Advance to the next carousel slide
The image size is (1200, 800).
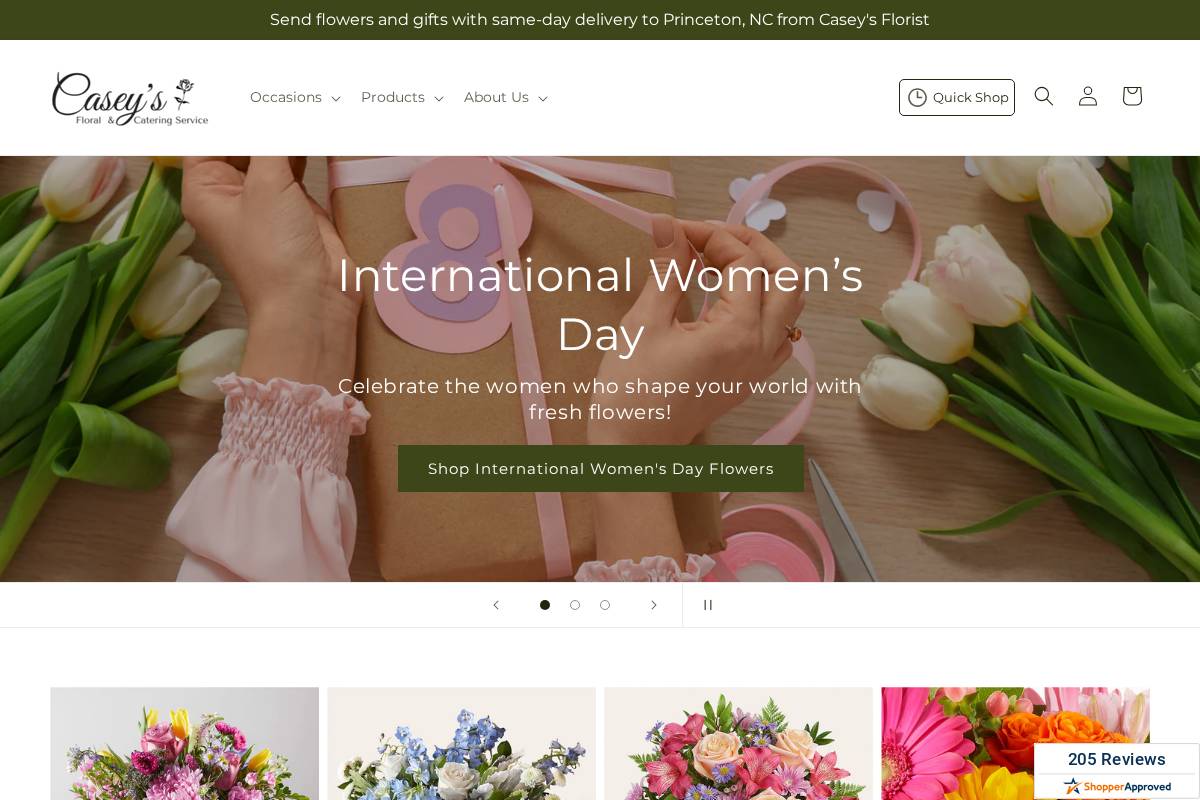click(x=654, y=605)
